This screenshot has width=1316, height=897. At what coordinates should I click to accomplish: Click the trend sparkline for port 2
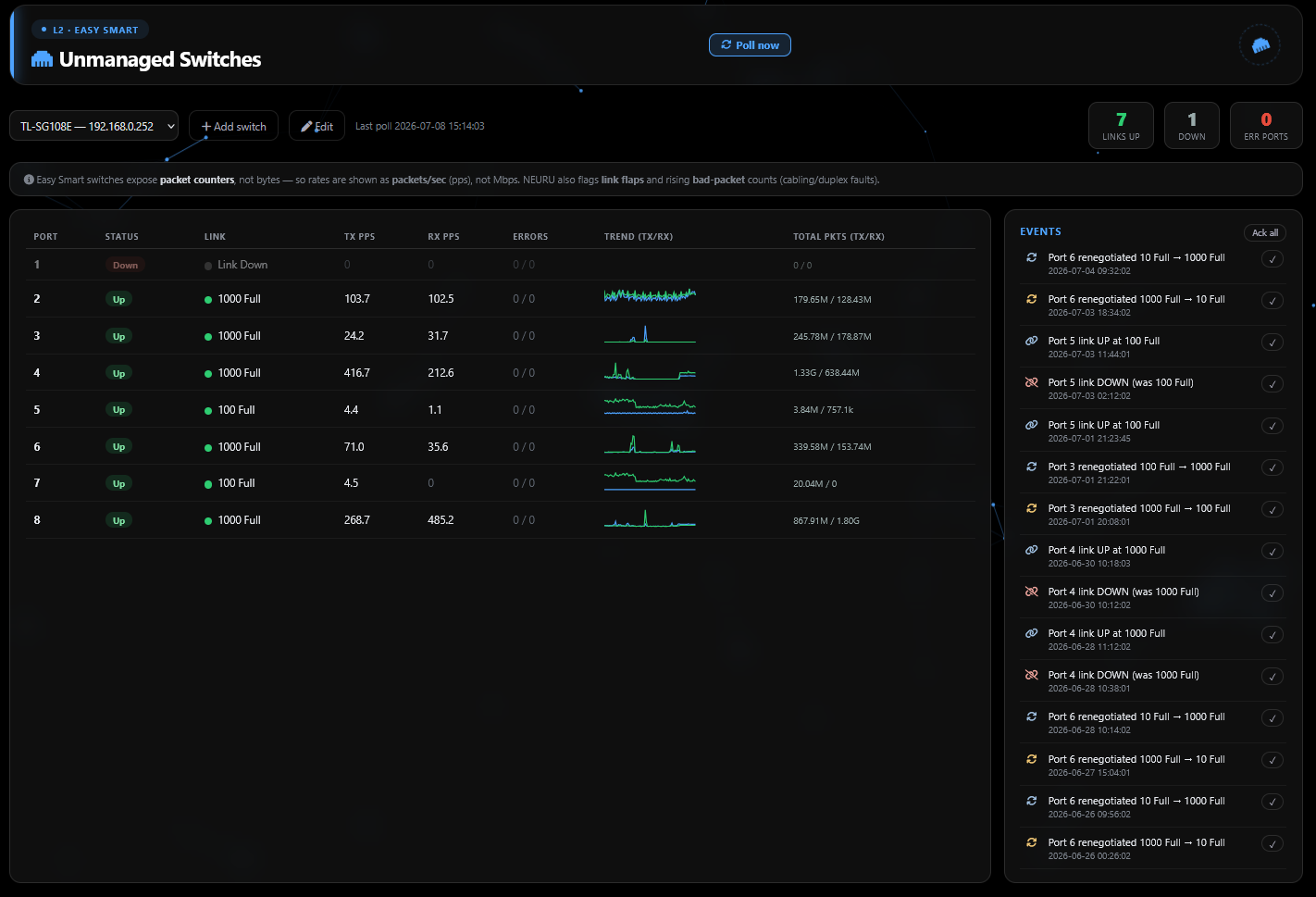(650, 296)
